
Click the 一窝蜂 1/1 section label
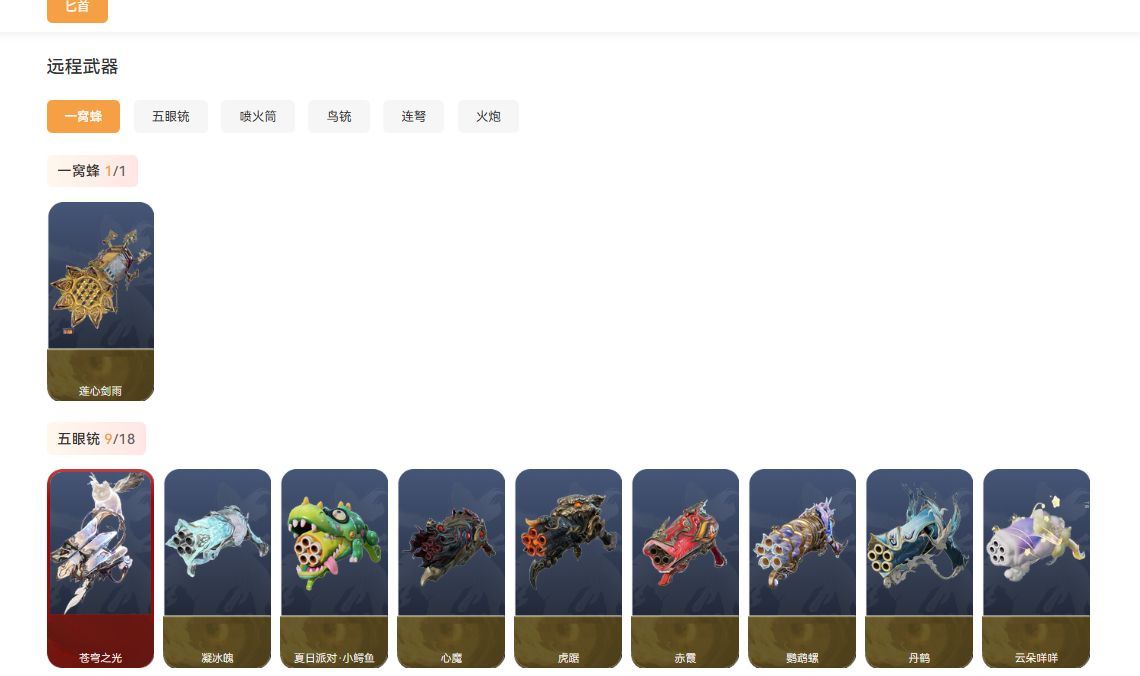pos(92,171)
